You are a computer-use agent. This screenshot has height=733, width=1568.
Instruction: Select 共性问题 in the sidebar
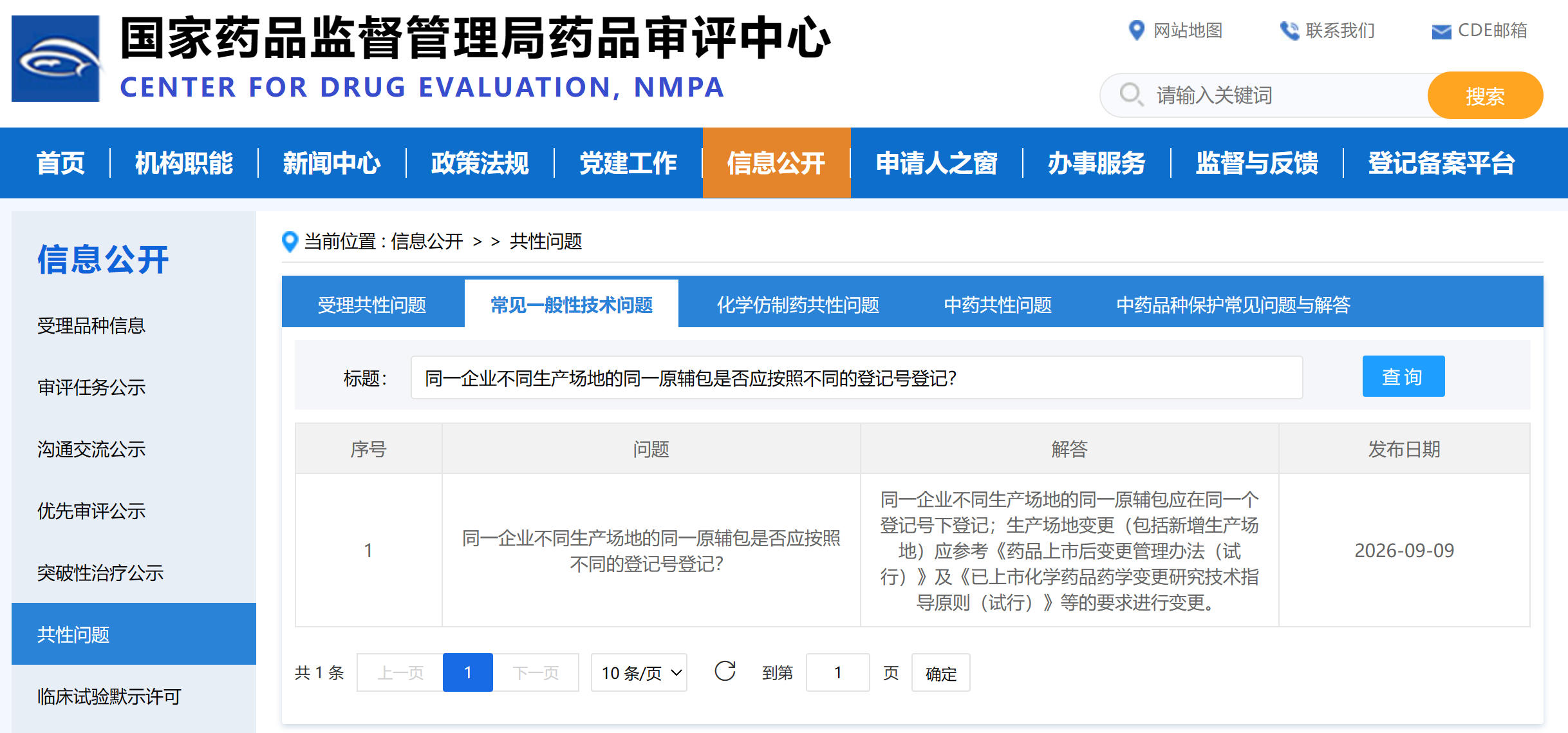coord(134,634)
